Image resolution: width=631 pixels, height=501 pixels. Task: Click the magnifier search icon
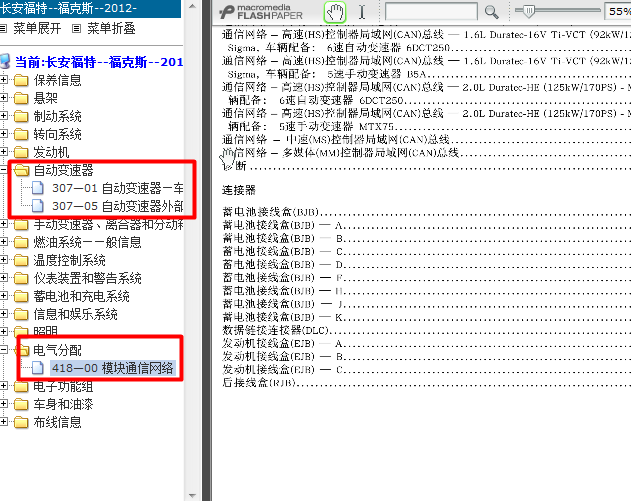[491, 12]
